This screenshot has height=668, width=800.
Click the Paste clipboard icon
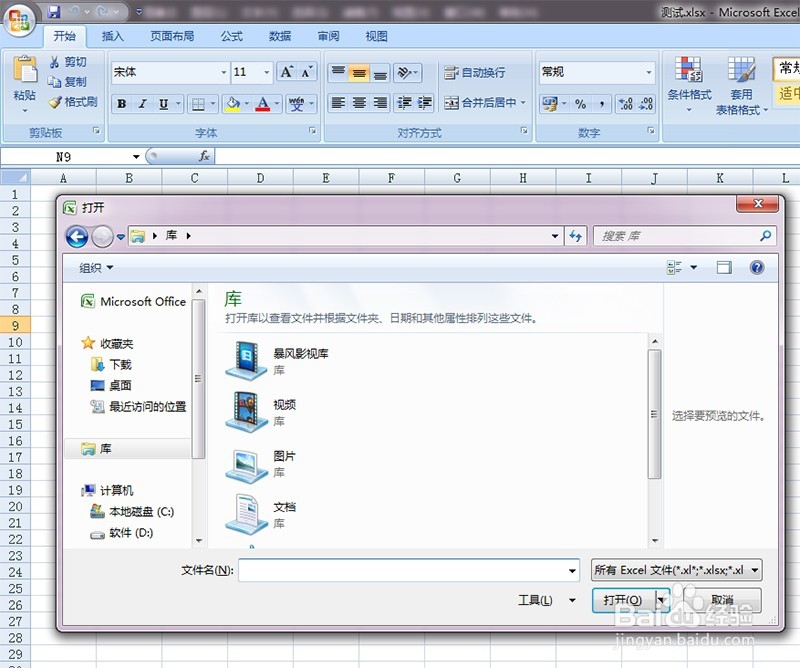24,69
